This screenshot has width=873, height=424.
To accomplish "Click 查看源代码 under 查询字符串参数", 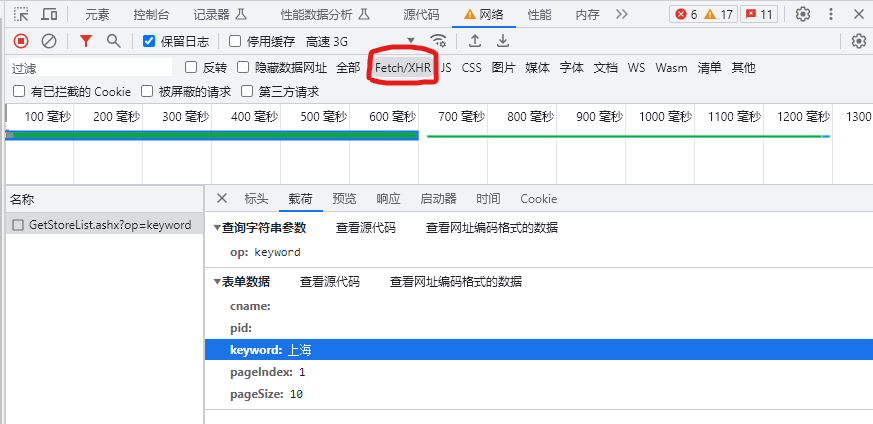I will [366, 228].
